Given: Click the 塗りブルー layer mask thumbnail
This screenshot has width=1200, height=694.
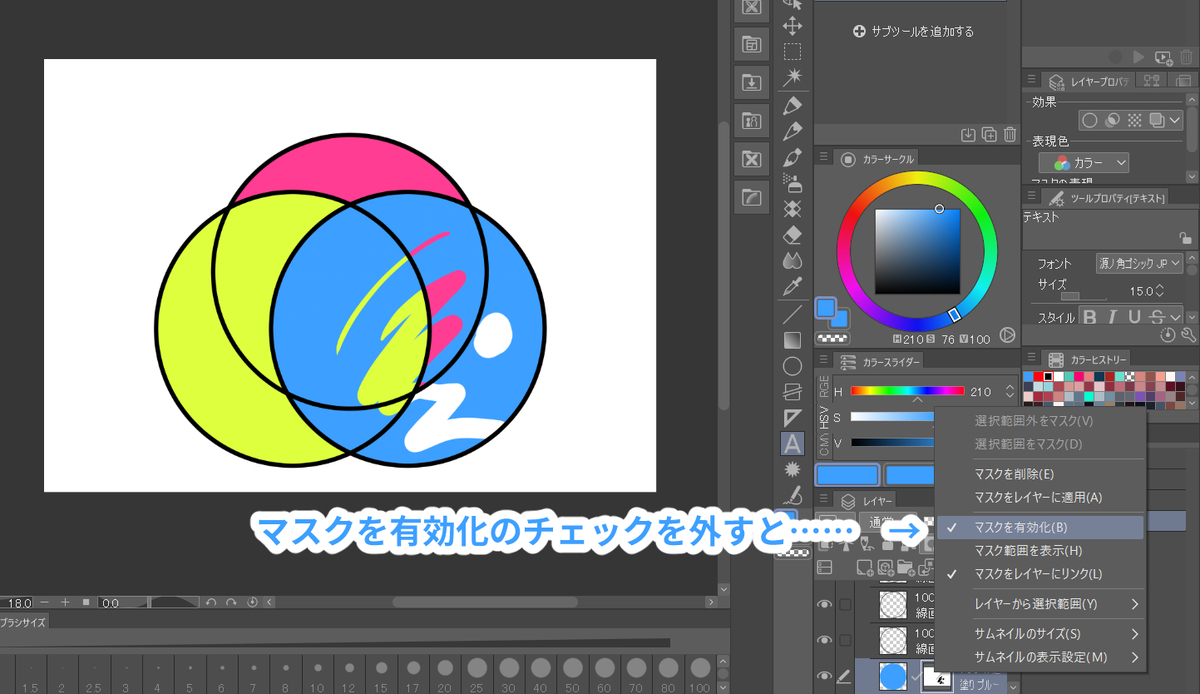Looking at the screenshot, I should pyautogui.click(x=936, y=677).
